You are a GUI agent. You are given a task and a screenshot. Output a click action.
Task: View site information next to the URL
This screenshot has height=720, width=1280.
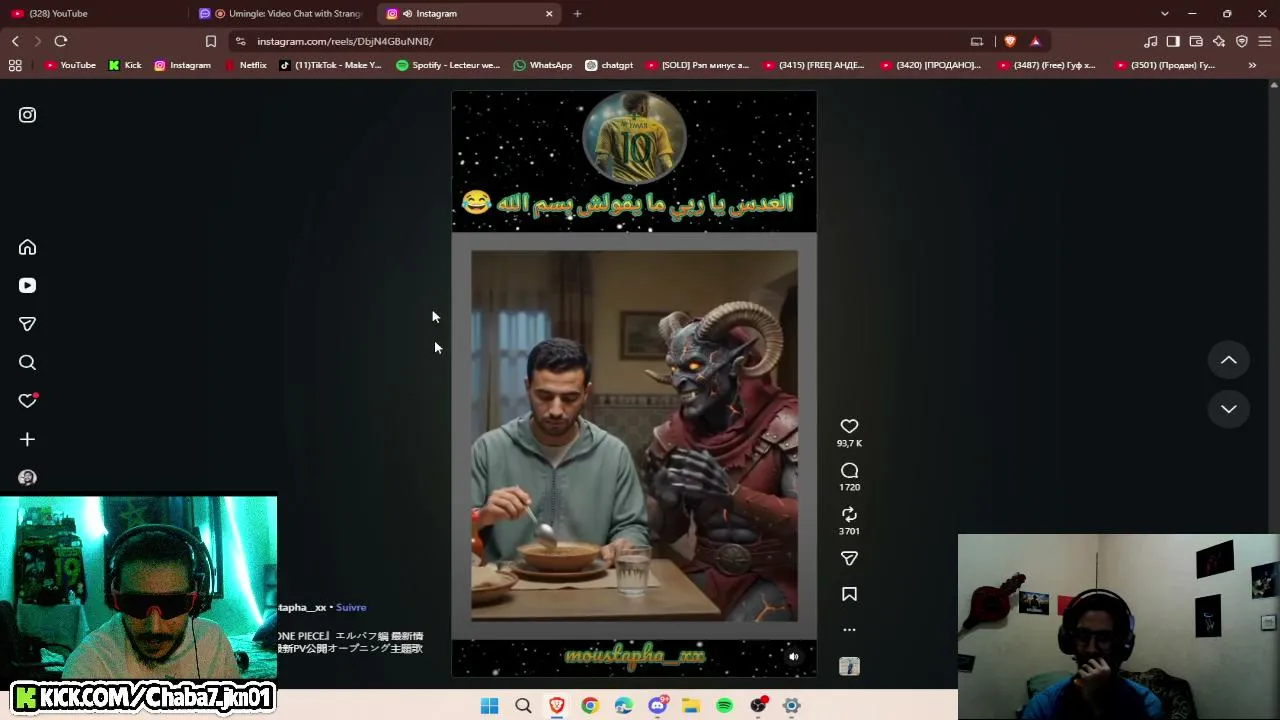240,41
